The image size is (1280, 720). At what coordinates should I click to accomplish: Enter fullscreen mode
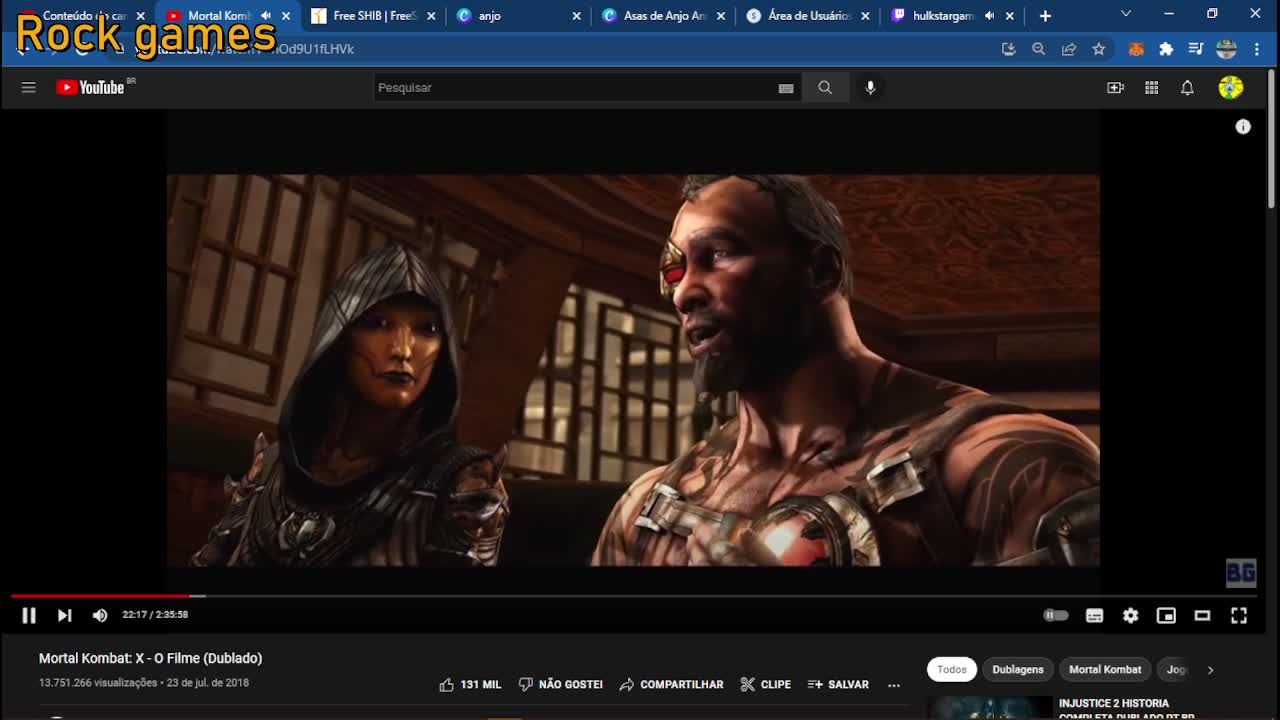(x=1238, y=615)
